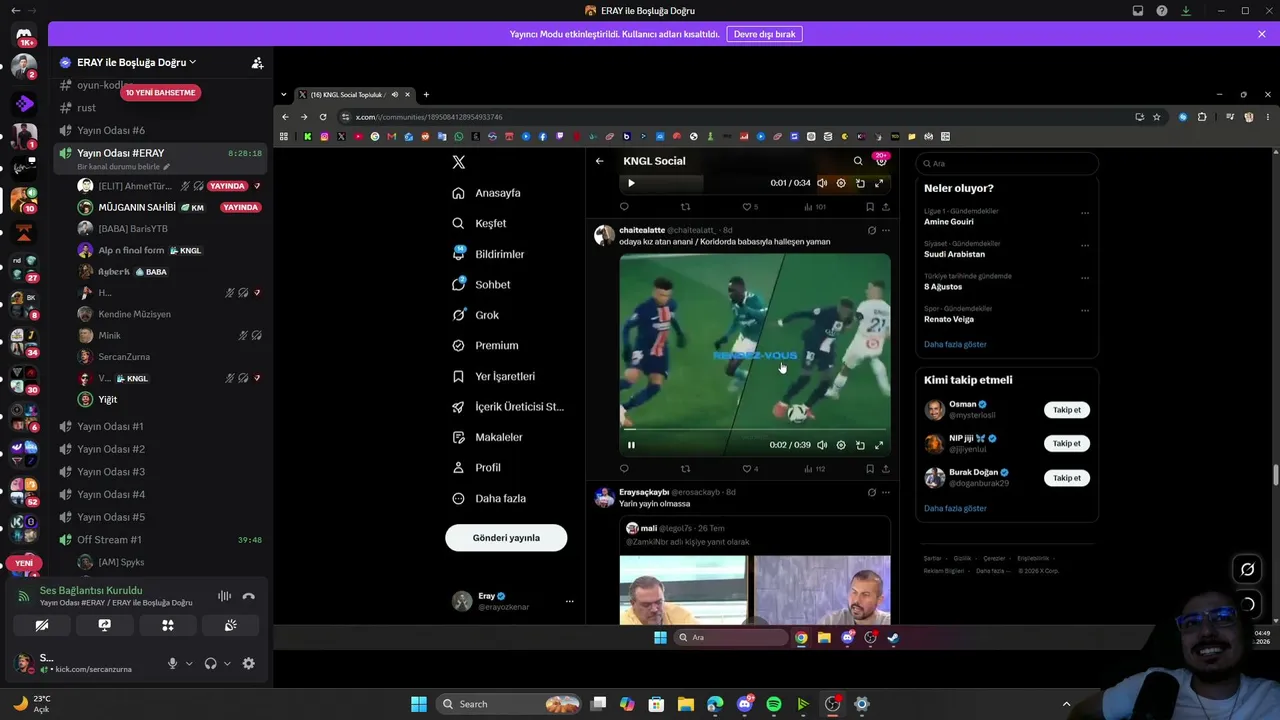Screen dimensions: 1280x720
Task: Go back from KNGL Social community
Action: [599, 161]
